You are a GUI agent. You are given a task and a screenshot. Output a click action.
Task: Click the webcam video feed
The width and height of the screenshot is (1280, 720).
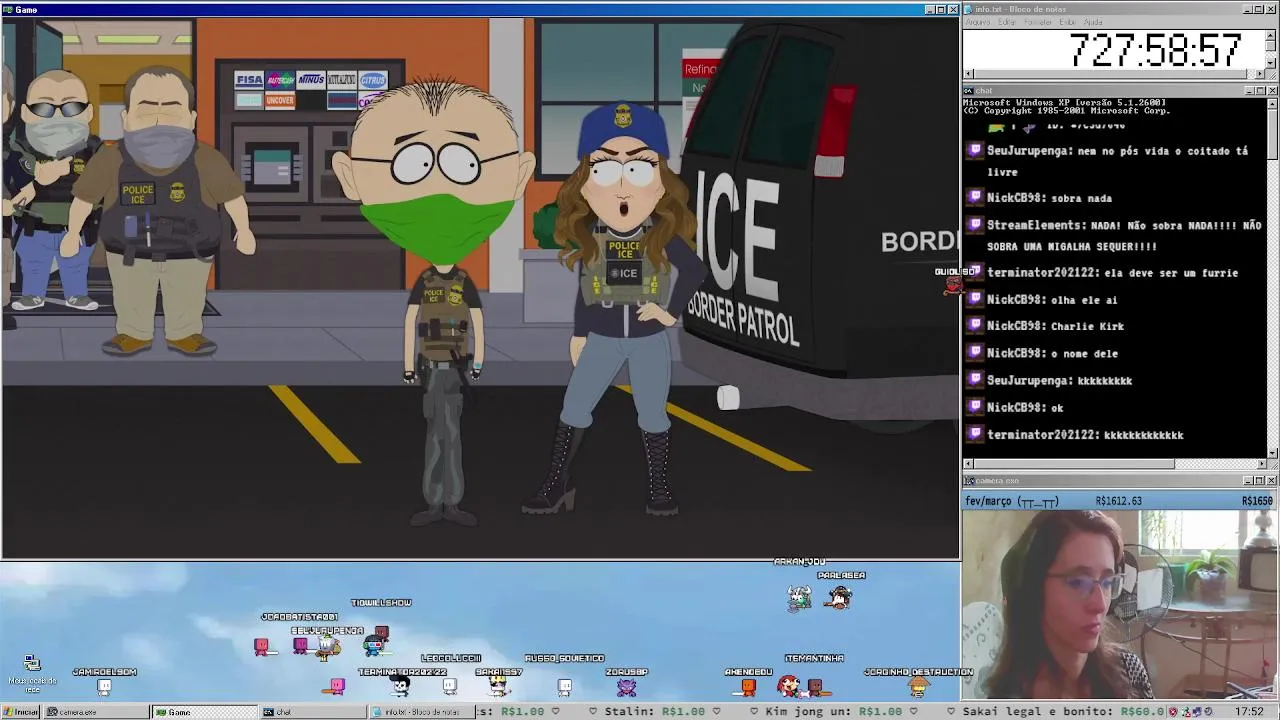click(1119, 604)
